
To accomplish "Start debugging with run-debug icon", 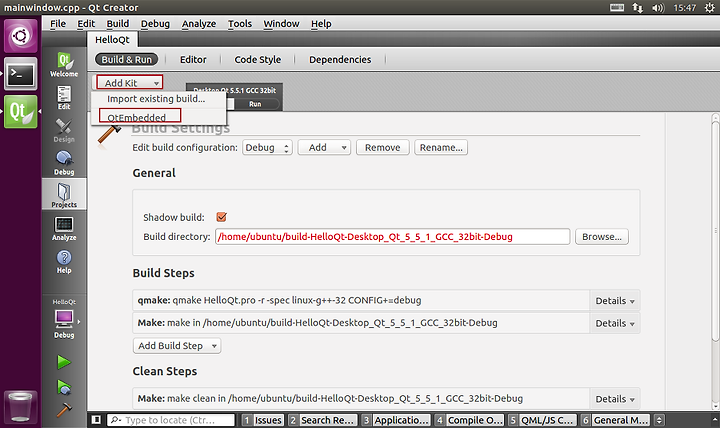I will pos(64,387).
